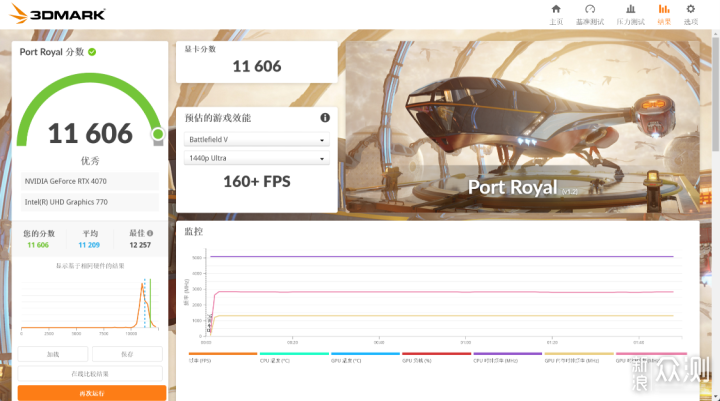This screenshot has height=401, width=720.
Task: Open the Results (结果) chart icon
Action: [x=664, y=13]
